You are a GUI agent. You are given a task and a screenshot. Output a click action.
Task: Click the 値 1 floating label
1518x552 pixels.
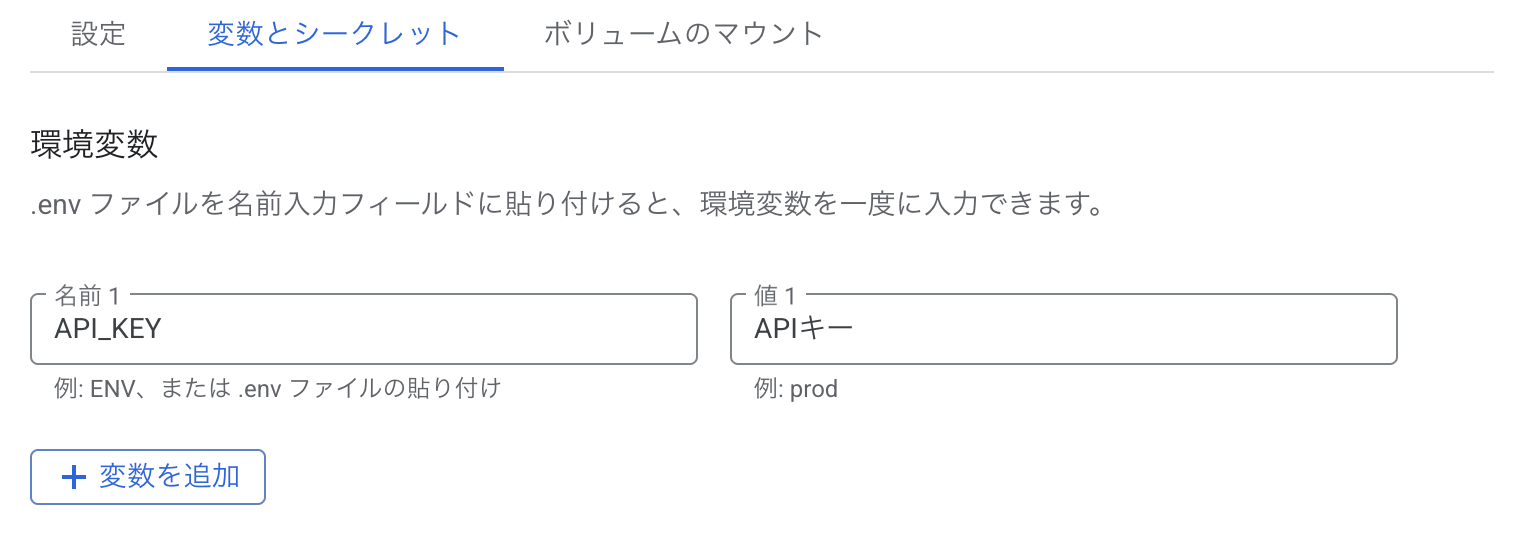776,295
